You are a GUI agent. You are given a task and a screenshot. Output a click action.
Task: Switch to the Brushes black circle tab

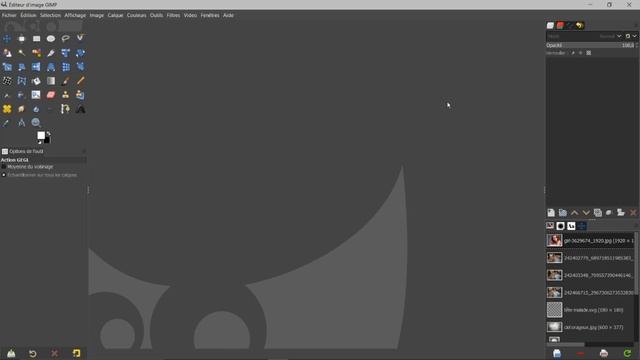(560, 226)
